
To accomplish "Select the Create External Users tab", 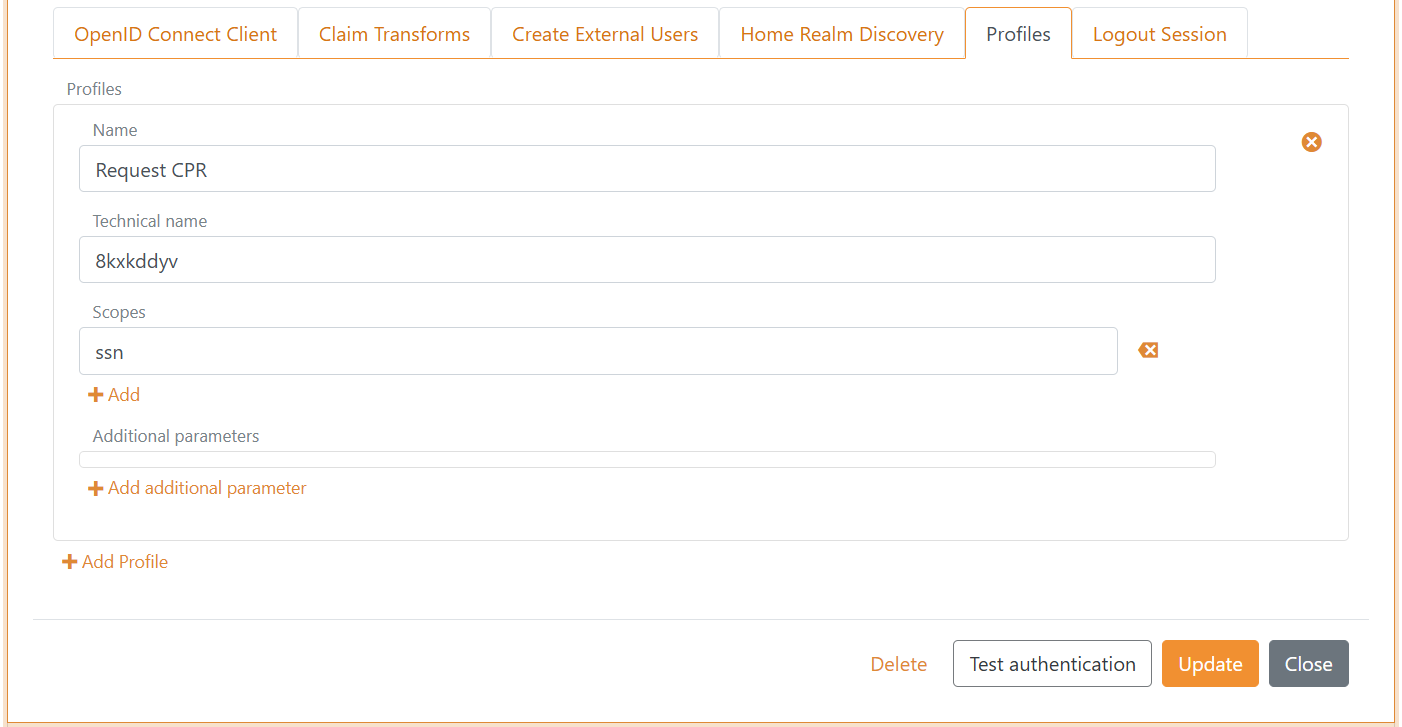I will [604, 33].
